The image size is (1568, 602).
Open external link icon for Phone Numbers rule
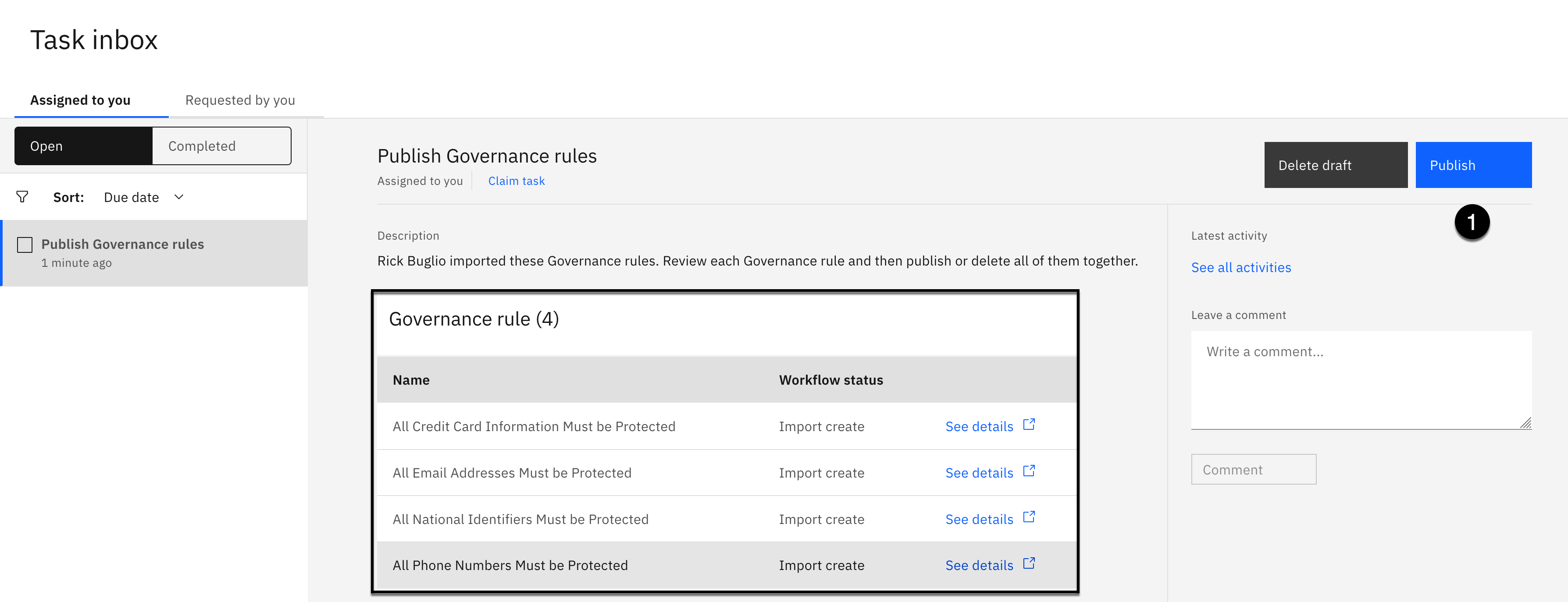tap(1029, 563)
